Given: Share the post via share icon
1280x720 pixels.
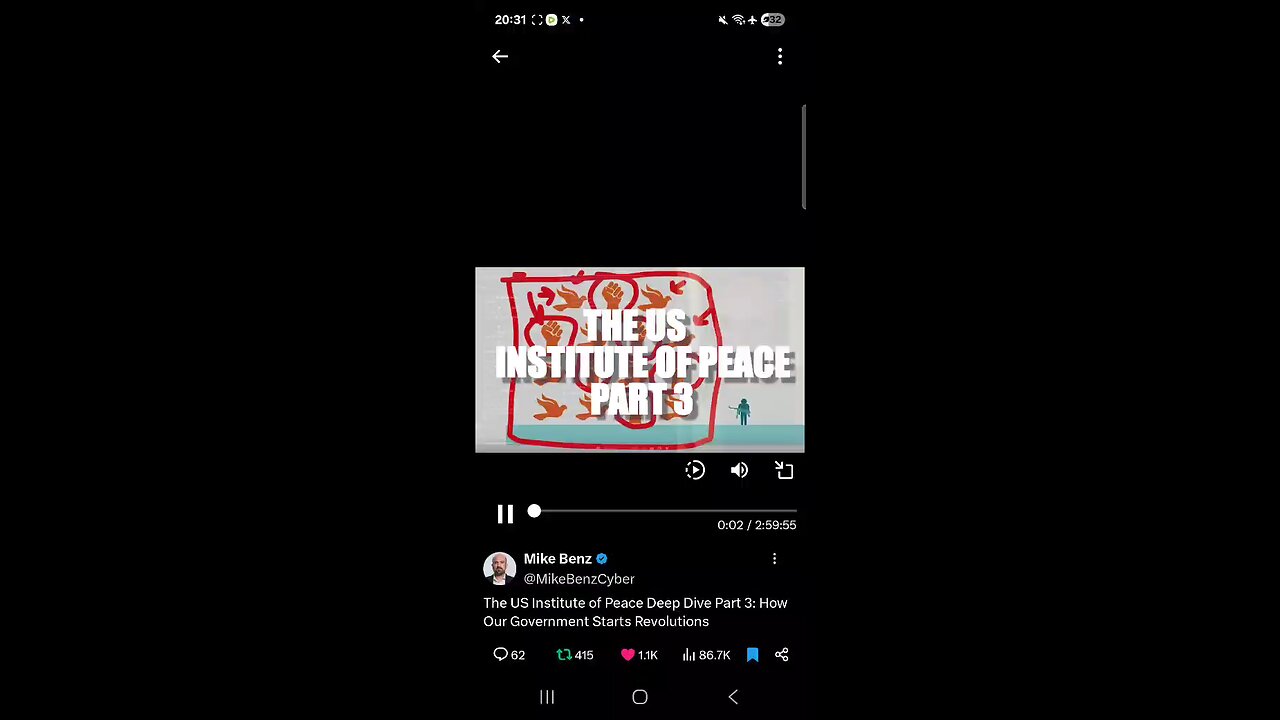Looking at the screenshot, I should (x=782, y=655).
